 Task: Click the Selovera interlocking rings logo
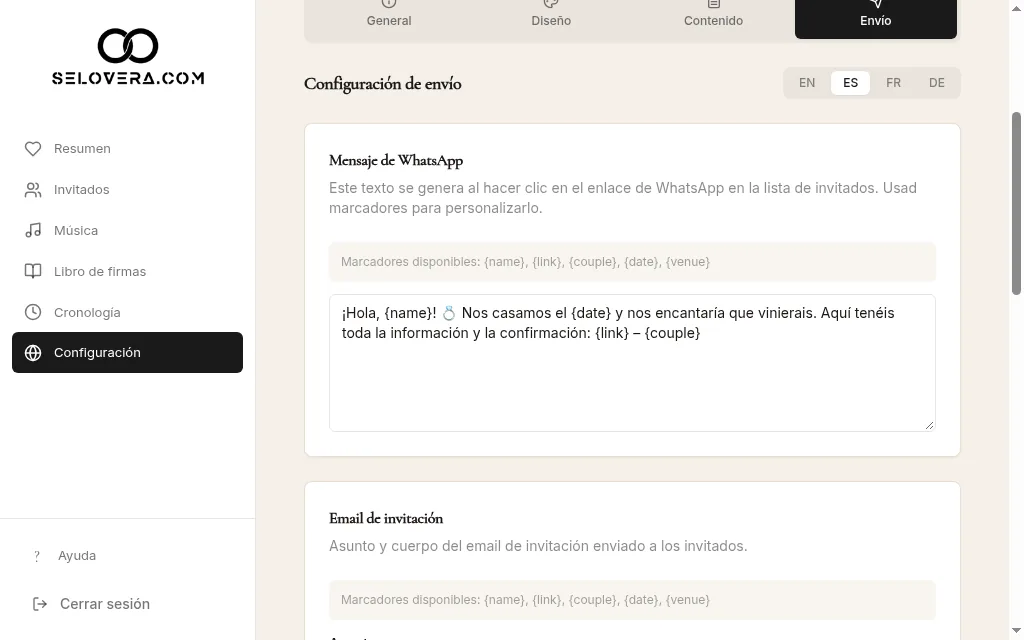pyautogui.click(x=128, y=46)
